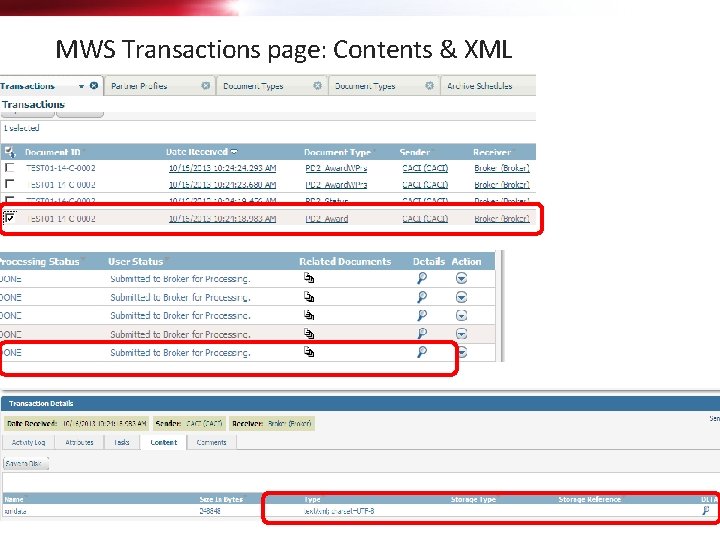Sort by the Date Received column header
Viewport: 720px width, 540px height.
(x=197, y=152)
